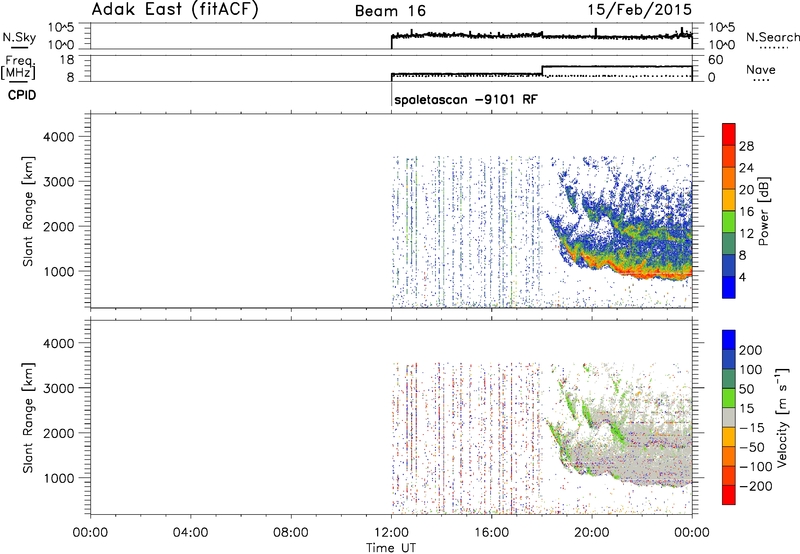Click the '12' label on the power colorbar
The image size is (800, 554).
(x=746, y=234)
